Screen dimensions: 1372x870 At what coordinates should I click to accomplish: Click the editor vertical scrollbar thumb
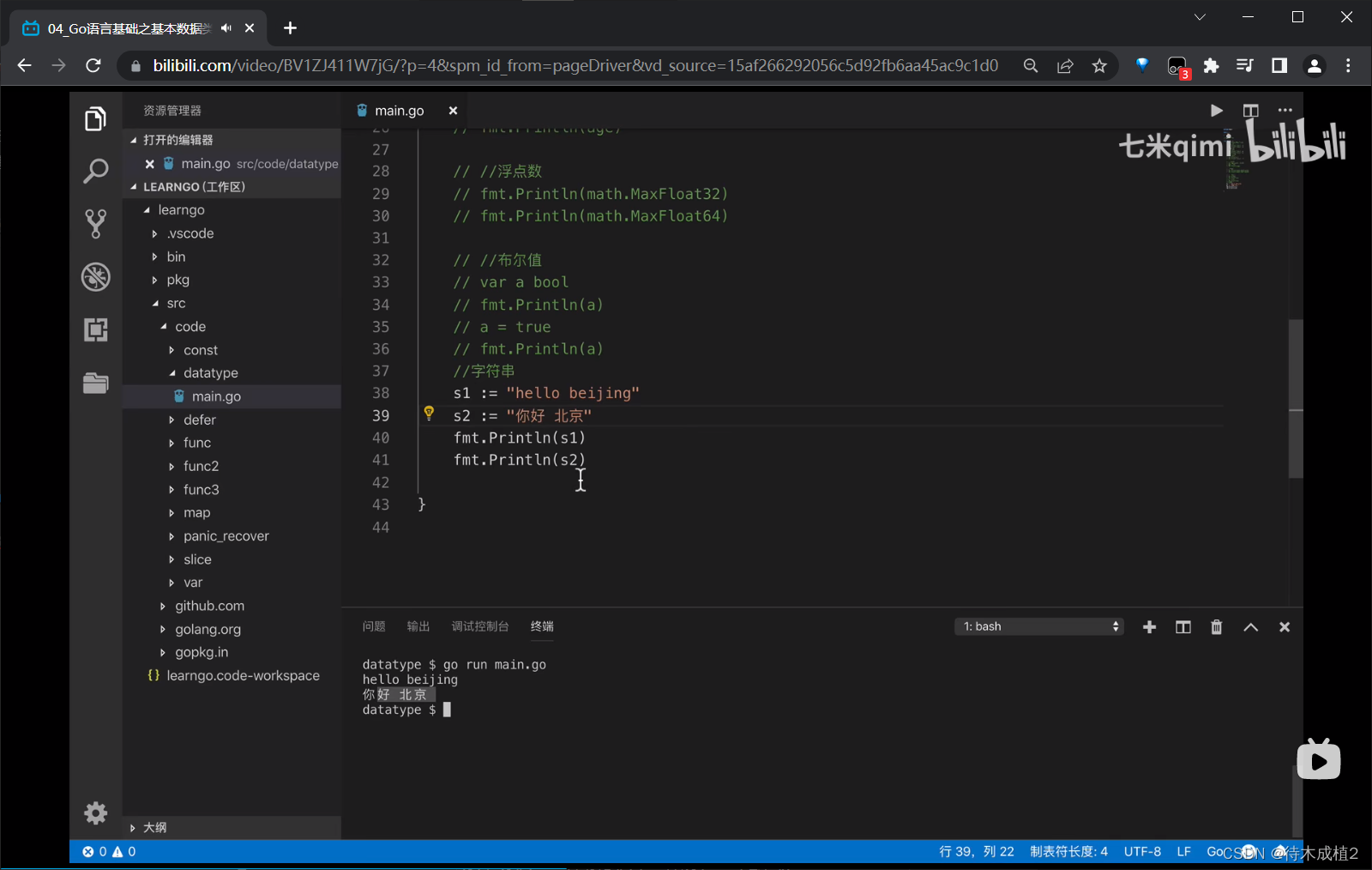pos(1296,398)
